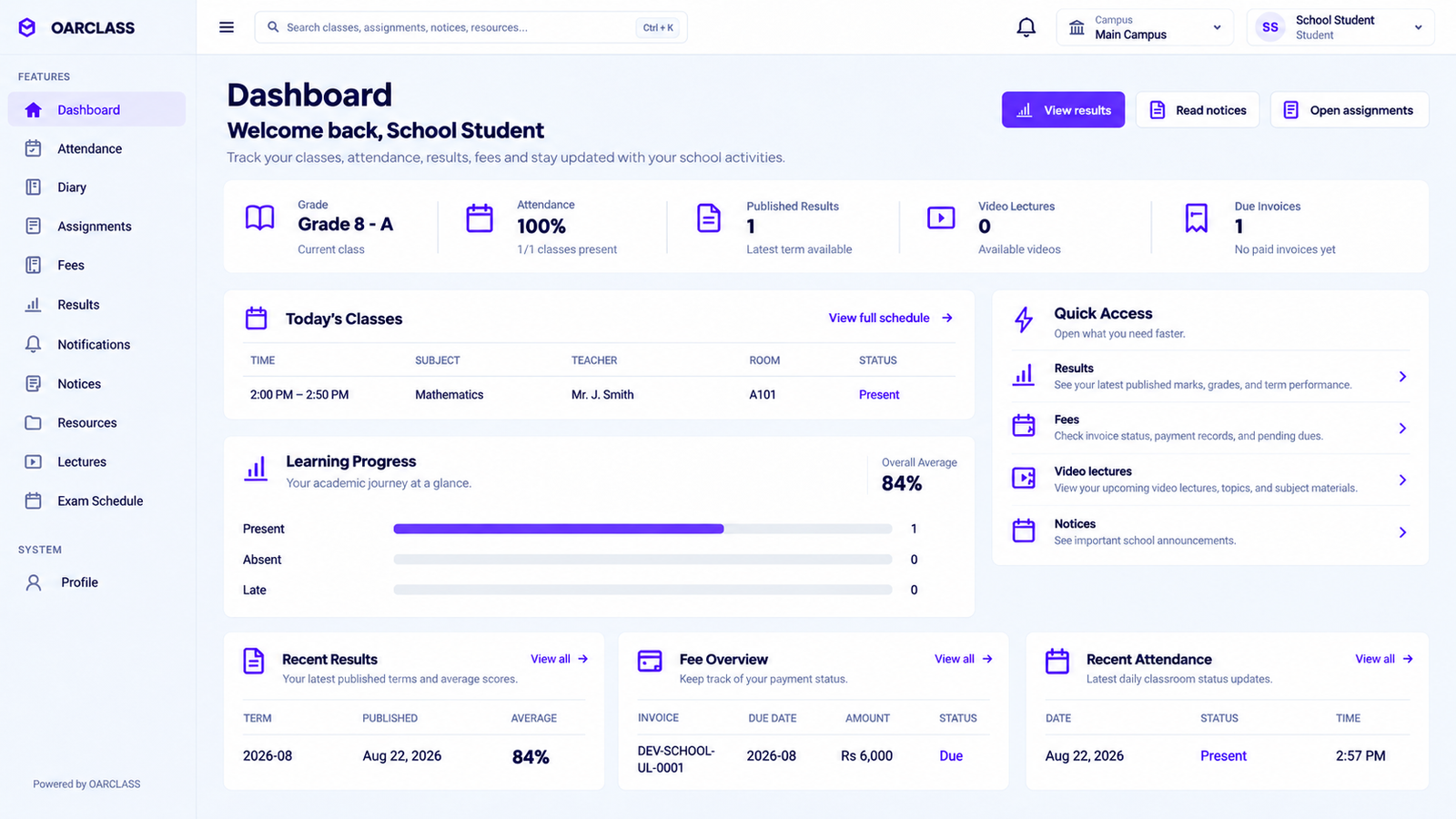The height and width of the screenshot is (819, 1456).
Task: Click the Resources folder icon in sidebar
Action: pyautogui.click(x=34, y=422)
